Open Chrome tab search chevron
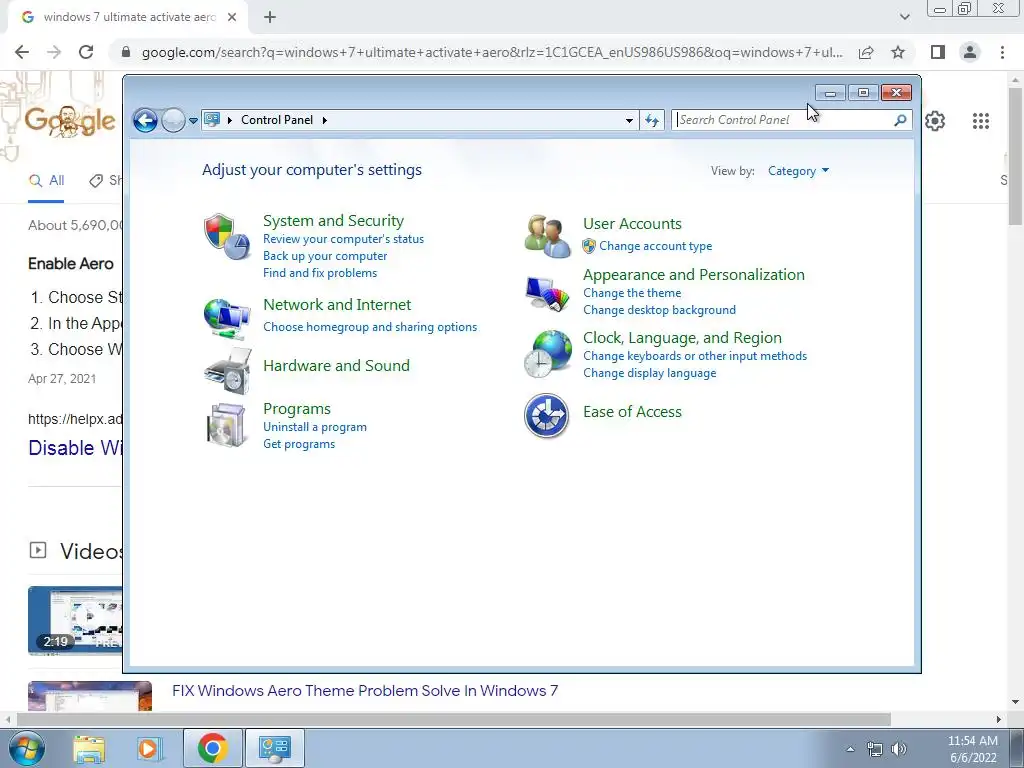 pos(904,17)
